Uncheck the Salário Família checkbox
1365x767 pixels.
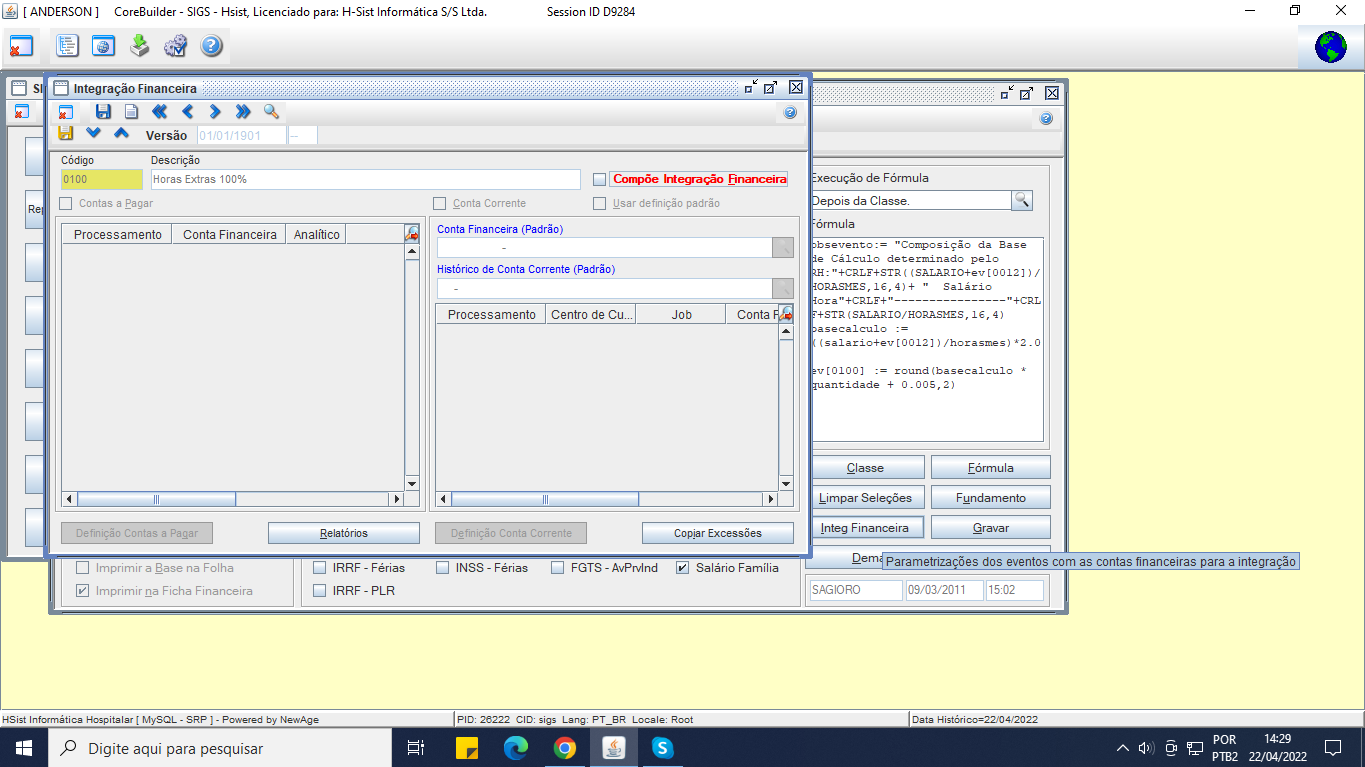pos(683,567)
